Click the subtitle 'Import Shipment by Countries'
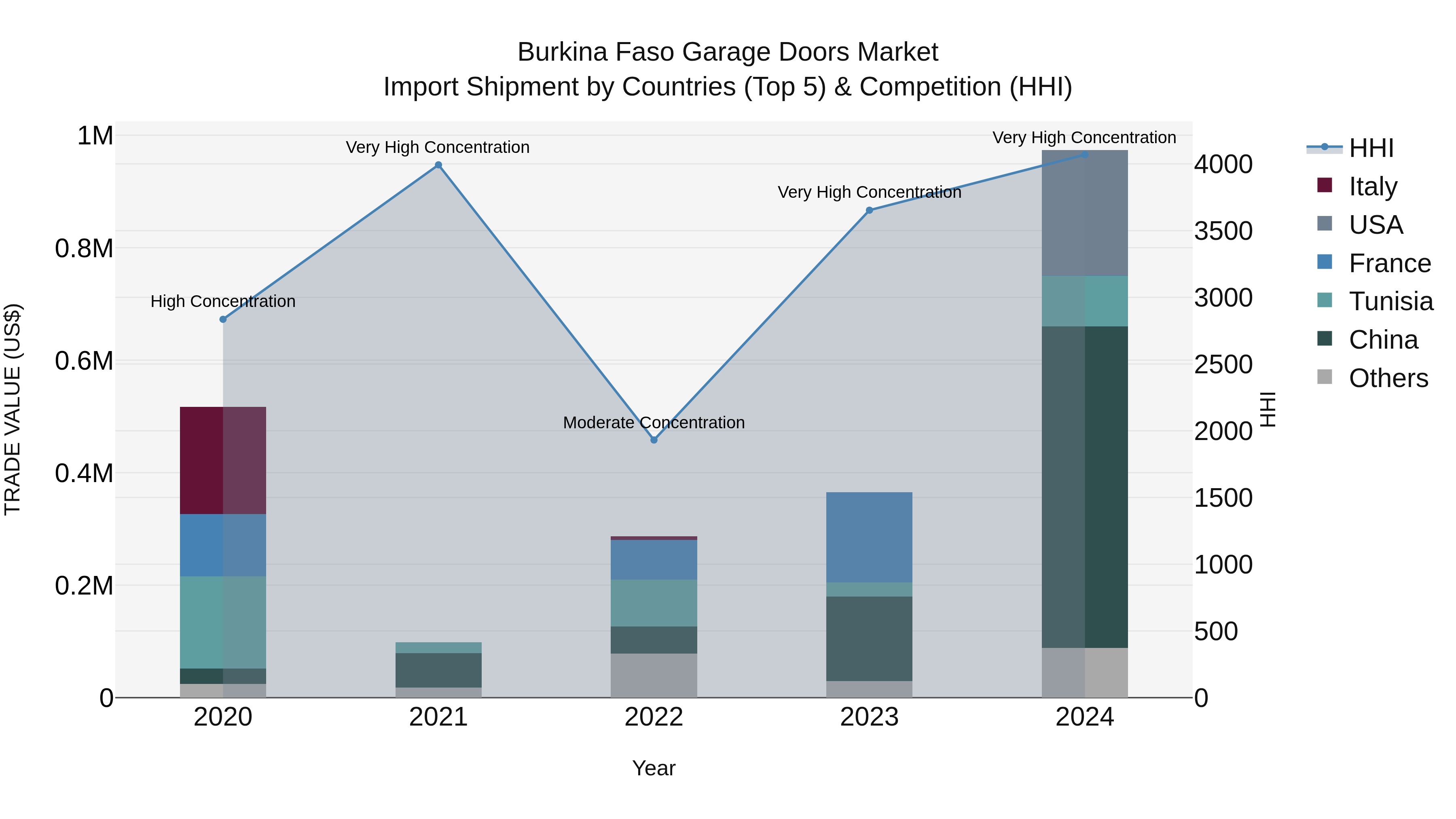1456x819 pixels. tap(560, 87)
